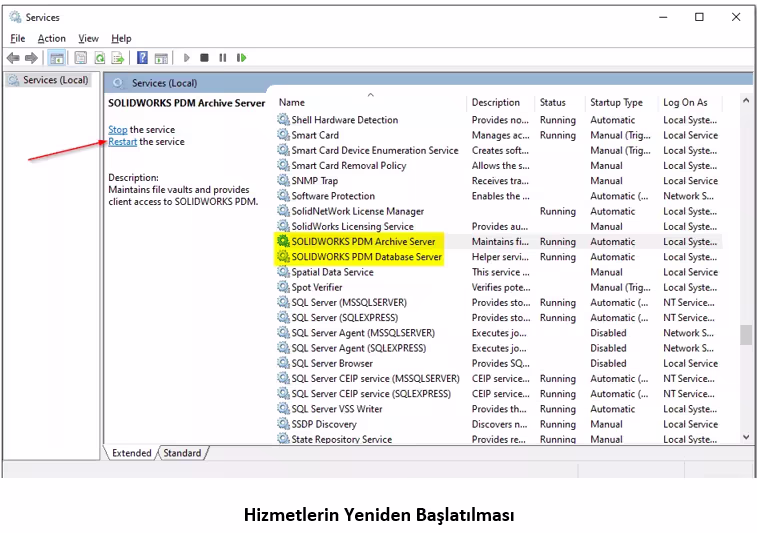Open Properties toolbar icon

pos(81,58)
